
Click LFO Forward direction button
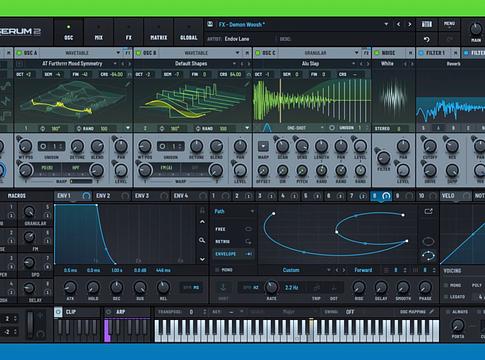tap(363, 270)
